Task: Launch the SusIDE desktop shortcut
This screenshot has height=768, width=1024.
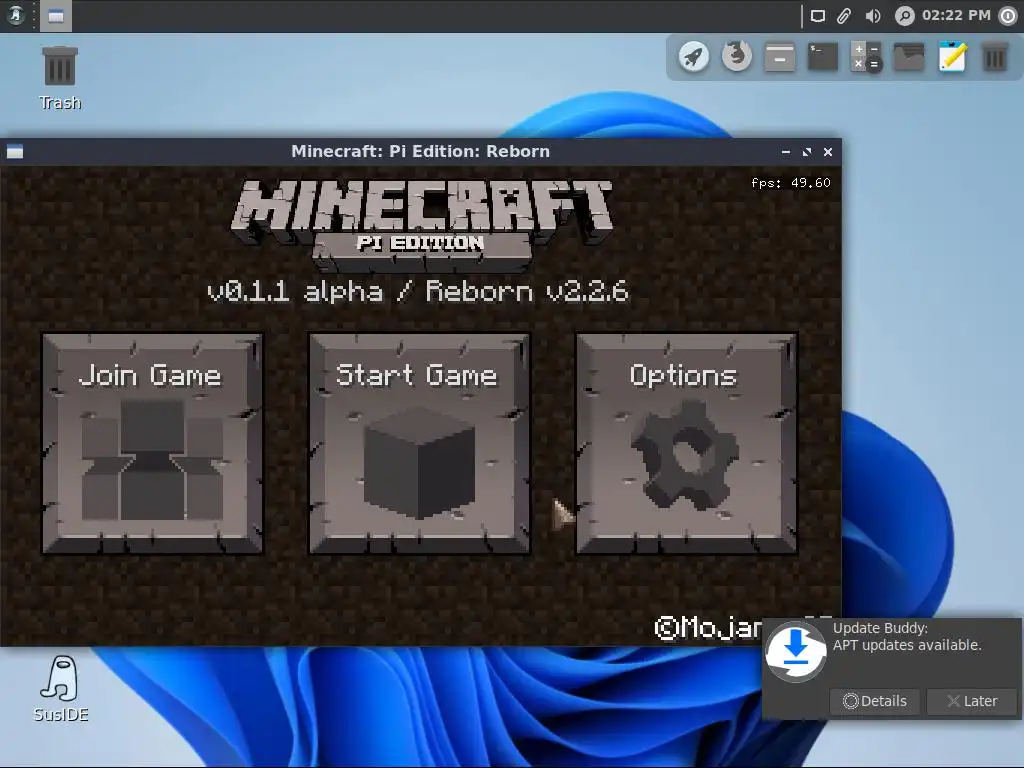Action: click(x=61, y=690)
